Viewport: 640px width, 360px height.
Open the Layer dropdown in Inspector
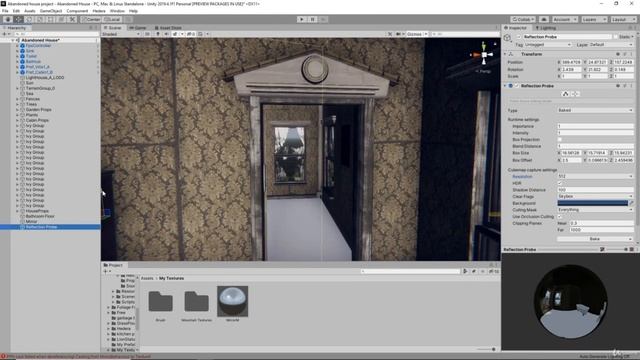coord(611,44)
